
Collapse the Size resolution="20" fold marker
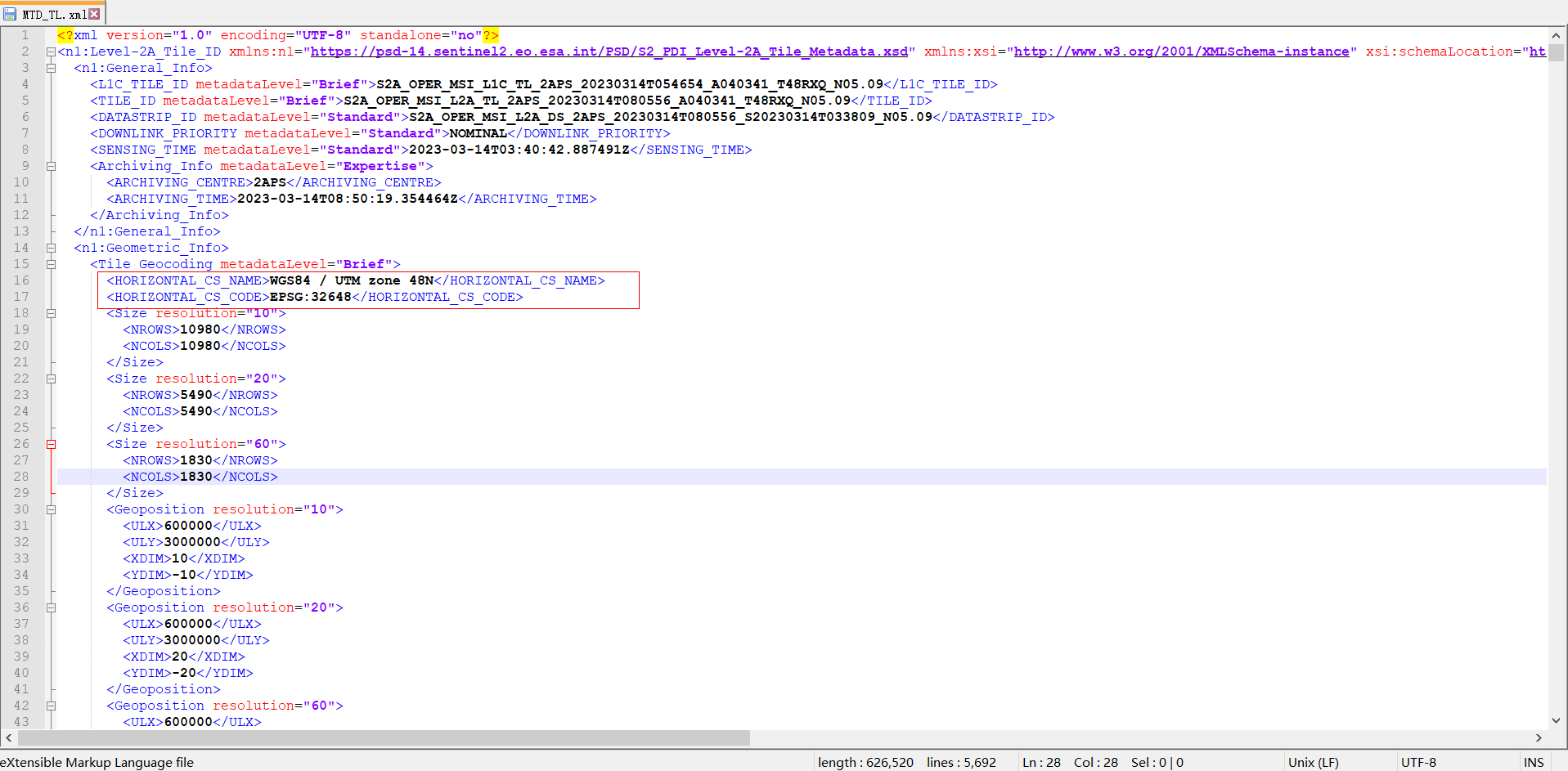(51, 379)
